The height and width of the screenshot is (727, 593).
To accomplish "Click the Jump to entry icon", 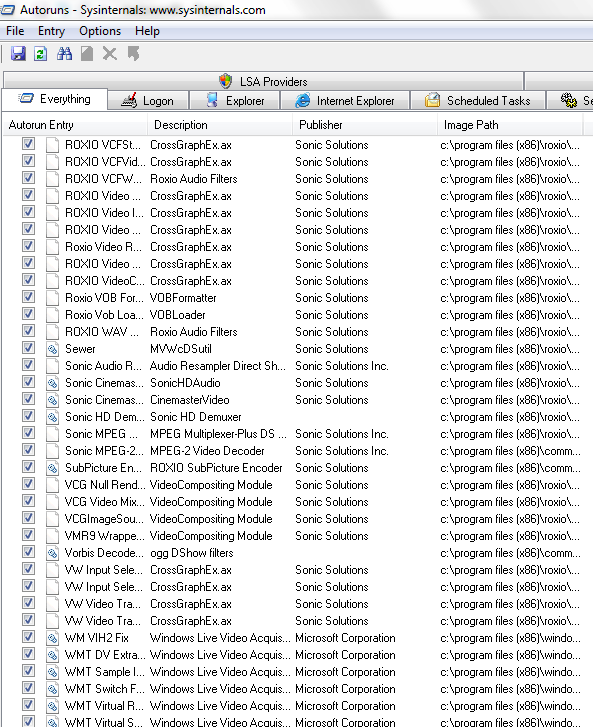I will pos(133,54).
